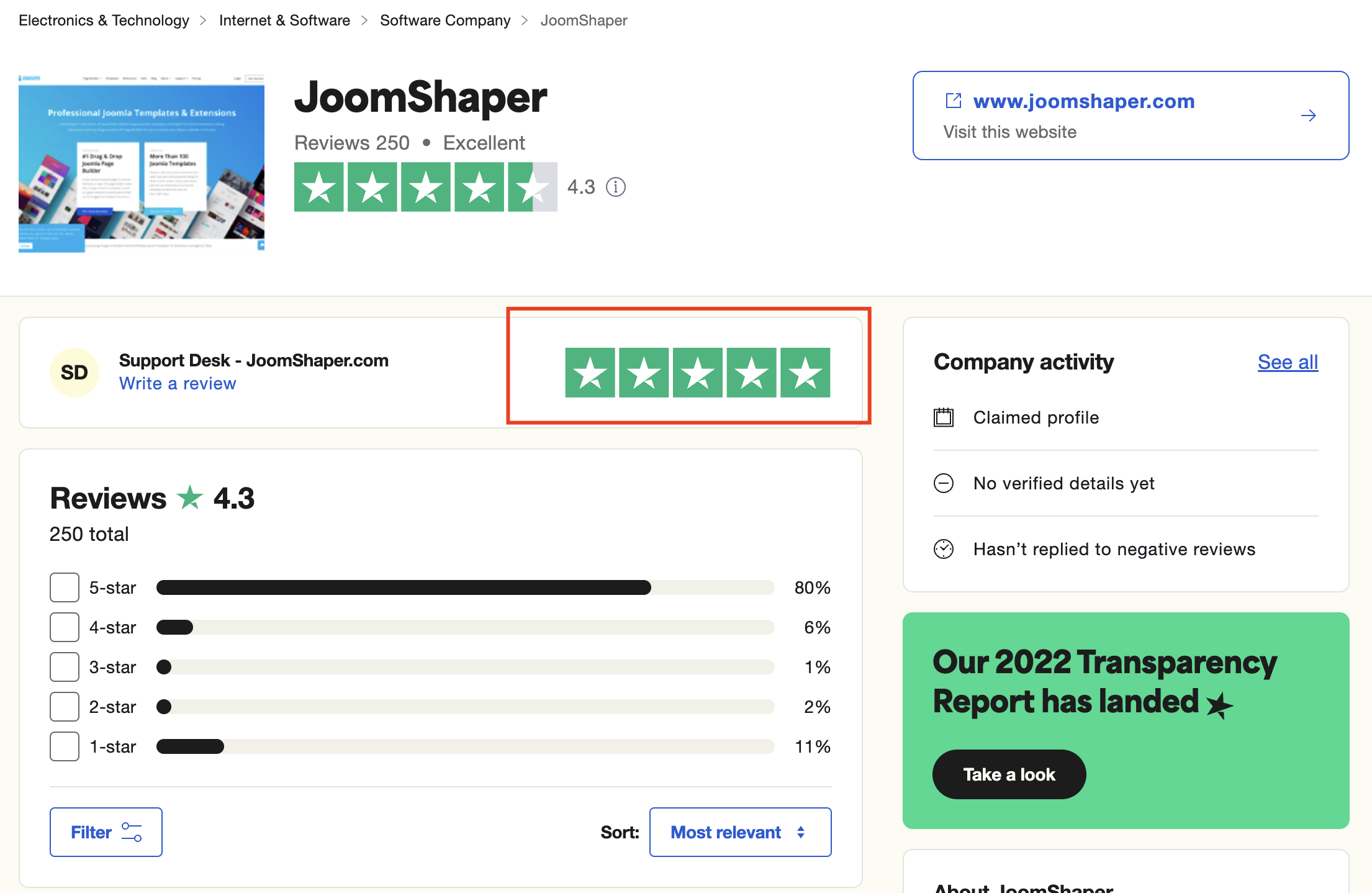Image resolution: width=1372 pixels, height=893 pixels.
Task: Click the Claimed profile calendar icon
Action: (944, 417)
